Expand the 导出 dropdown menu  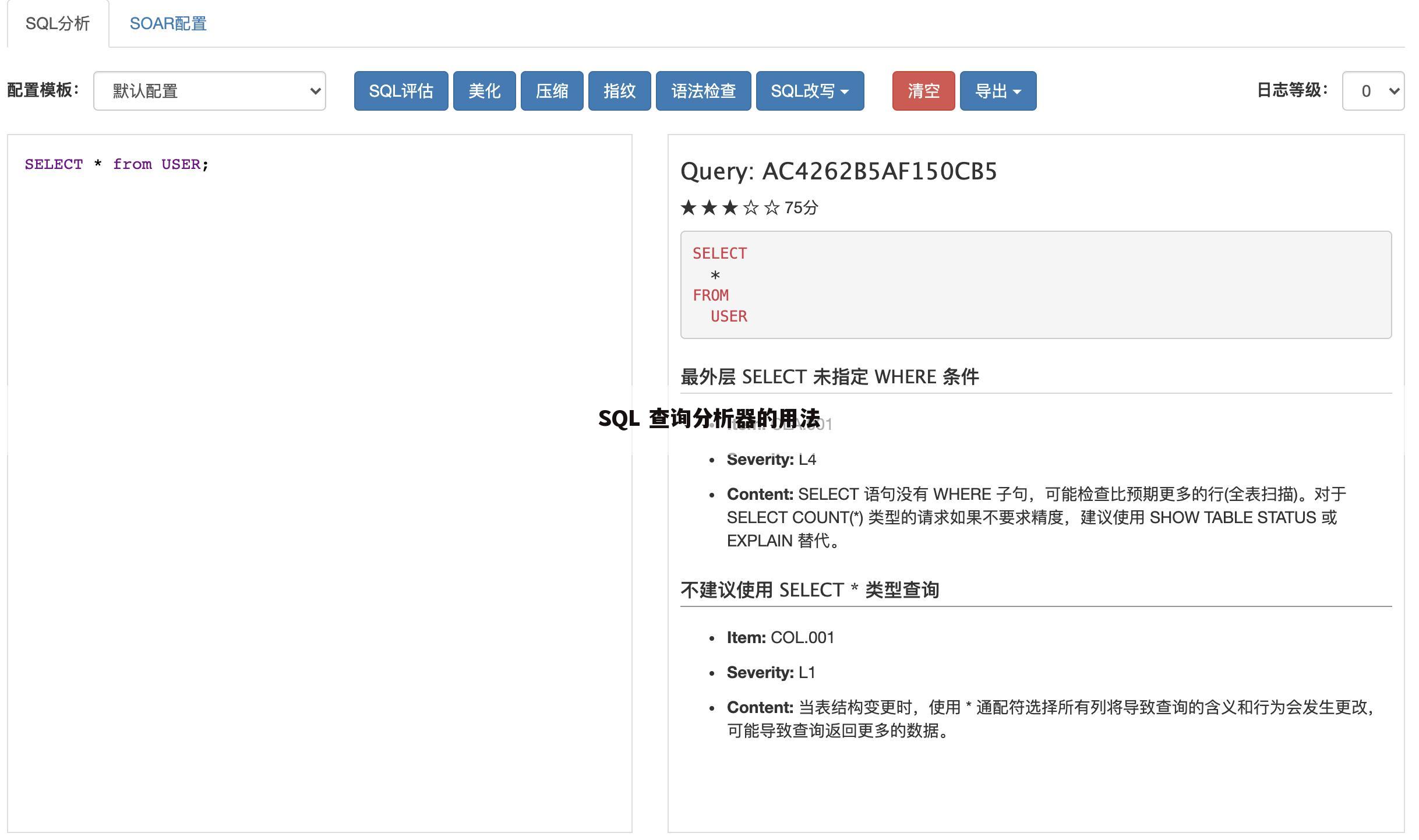click(x=998, y=91)
